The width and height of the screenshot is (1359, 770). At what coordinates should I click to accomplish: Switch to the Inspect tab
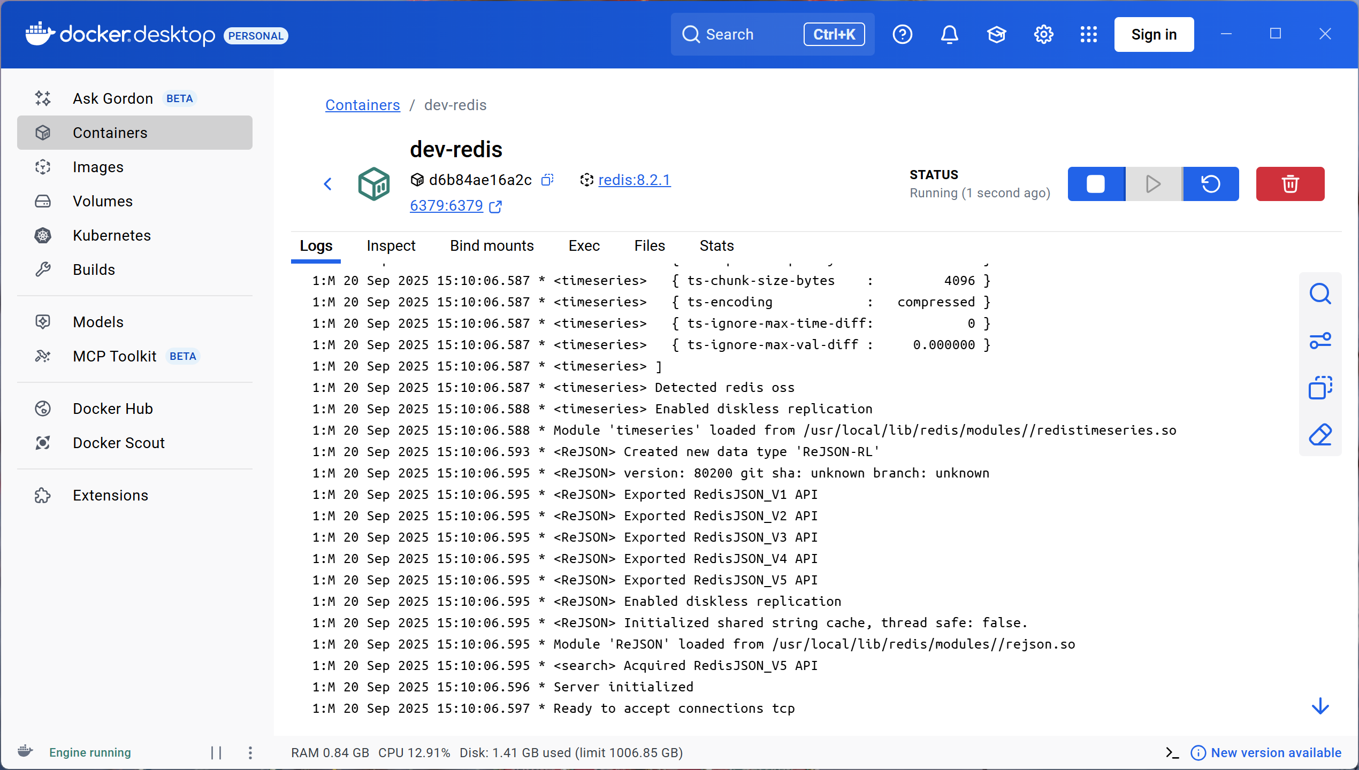click(391, 246)
